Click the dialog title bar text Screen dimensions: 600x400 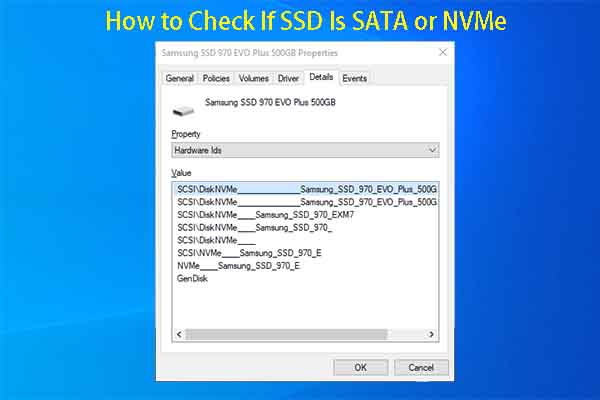(x=249, y=53)
